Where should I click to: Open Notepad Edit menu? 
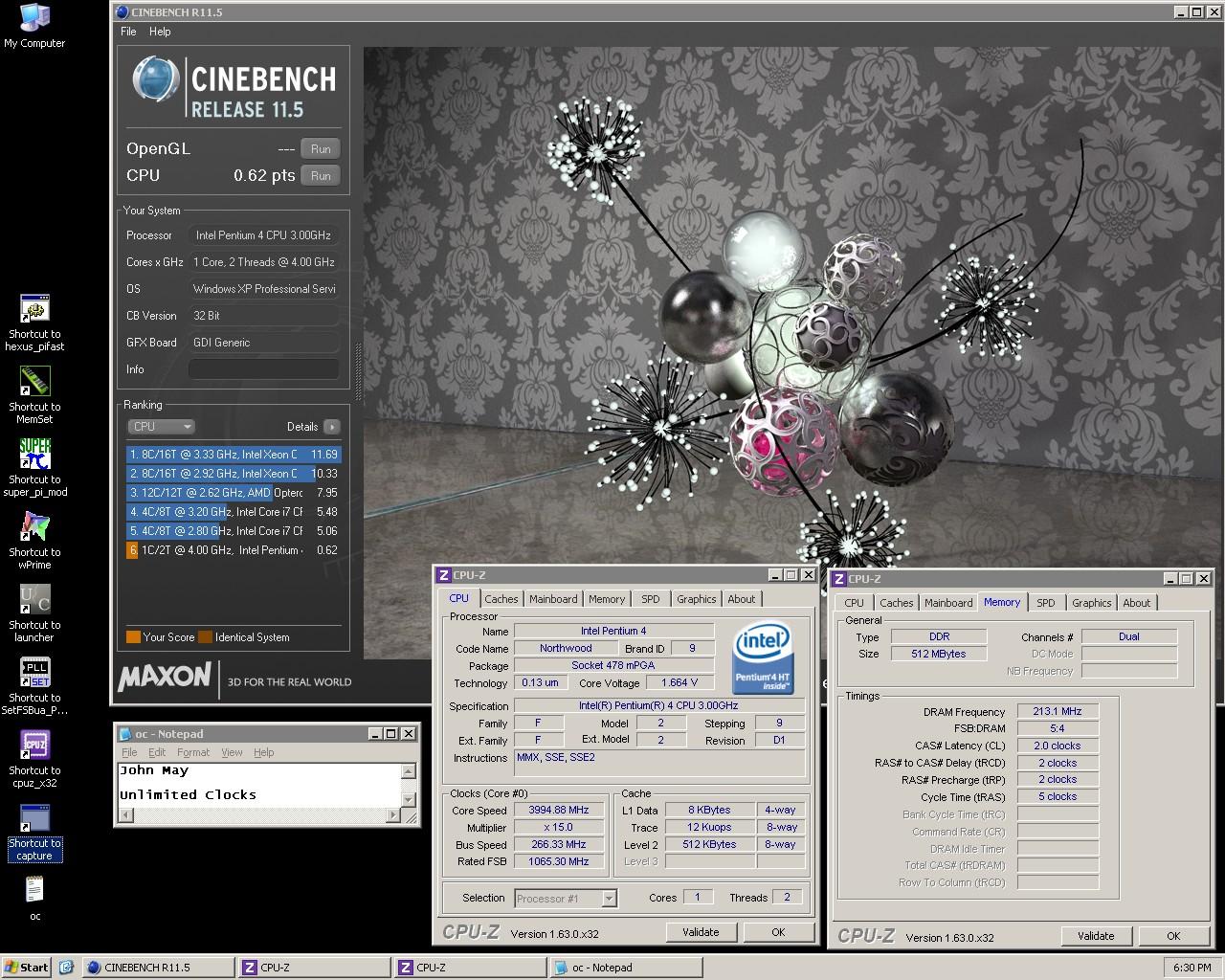tap(157, 752)
